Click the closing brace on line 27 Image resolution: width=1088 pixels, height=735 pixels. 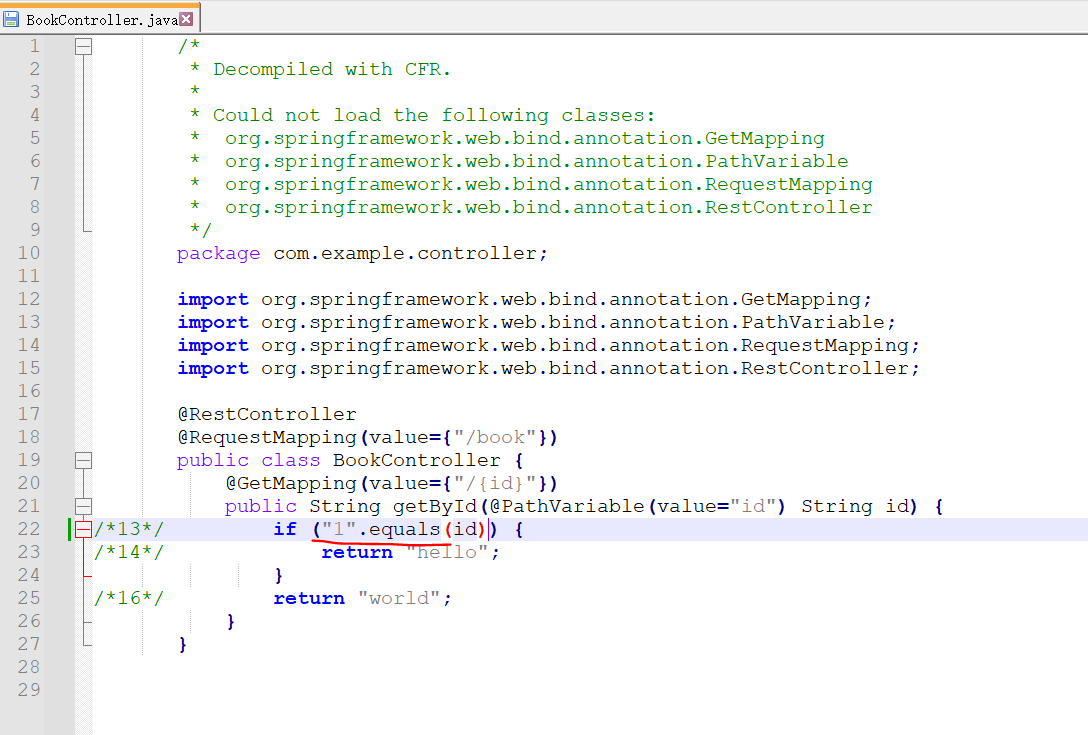click(x=182, y=644)
